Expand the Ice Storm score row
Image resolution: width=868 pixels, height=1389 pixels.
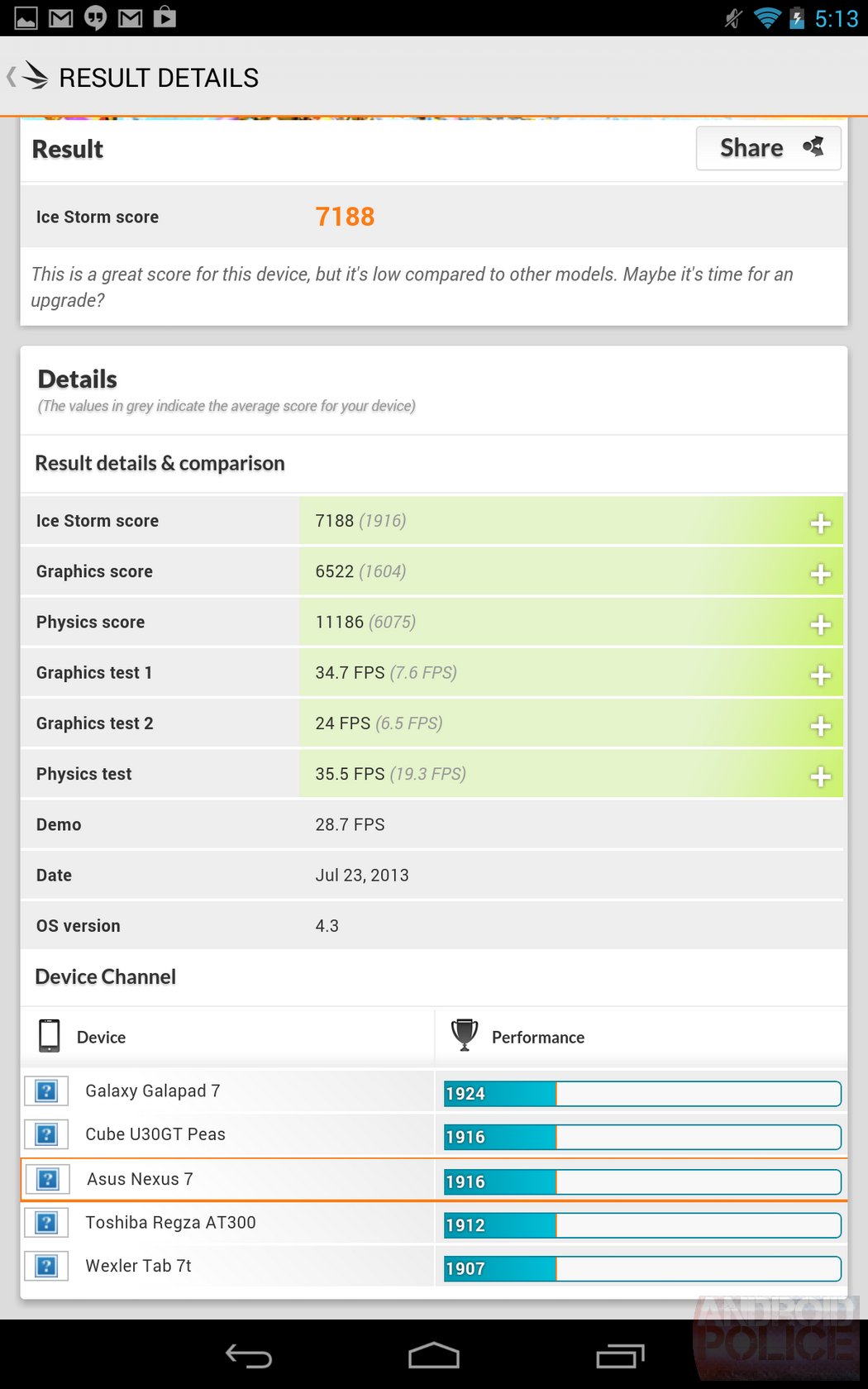click(820, 523)
